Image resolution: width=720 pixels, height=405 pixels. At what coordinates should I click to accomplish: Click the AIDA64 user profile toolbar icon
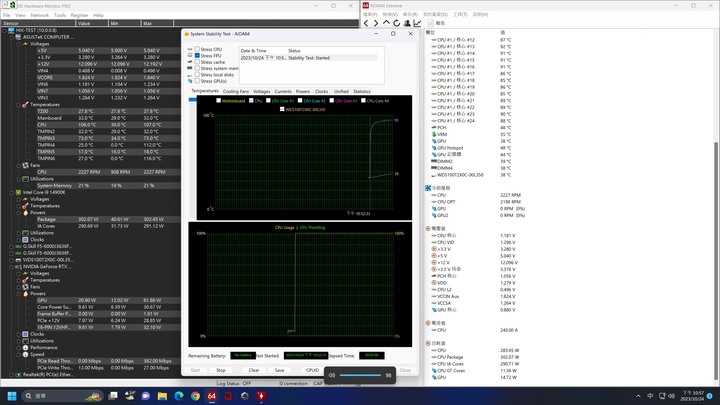pyautogui.click(x=407, y=23)
